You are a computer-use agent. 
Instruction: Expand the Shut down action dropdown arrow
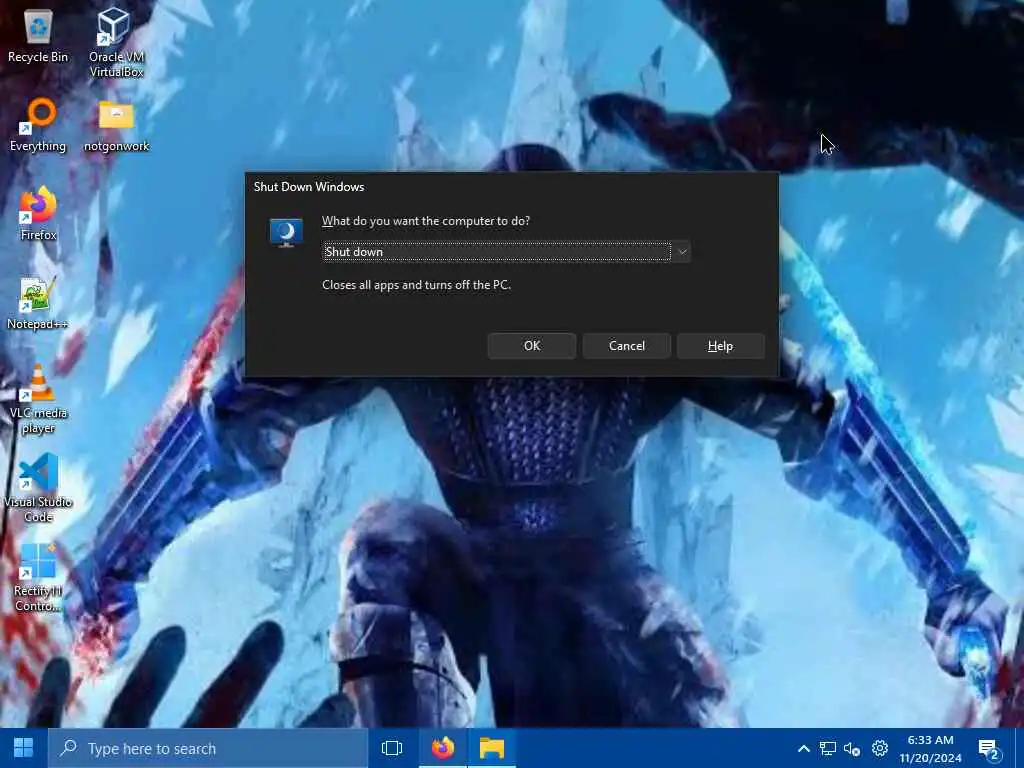pos(682,251)
